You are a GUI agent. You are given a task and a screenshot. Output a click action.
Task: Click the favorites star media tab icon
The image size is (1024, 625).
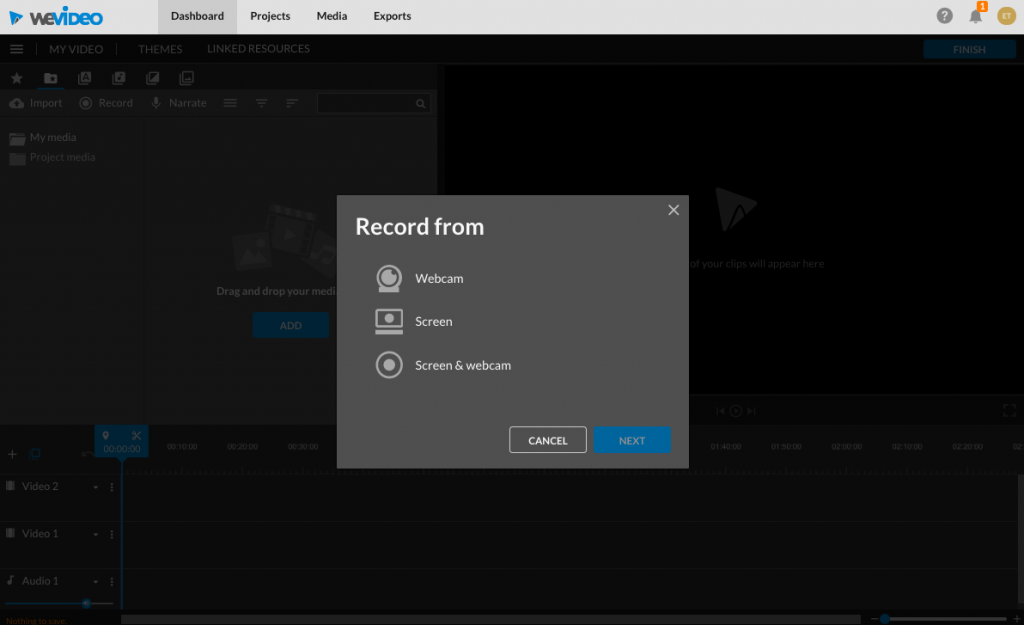pyautogui.click(x=16, y=78)
